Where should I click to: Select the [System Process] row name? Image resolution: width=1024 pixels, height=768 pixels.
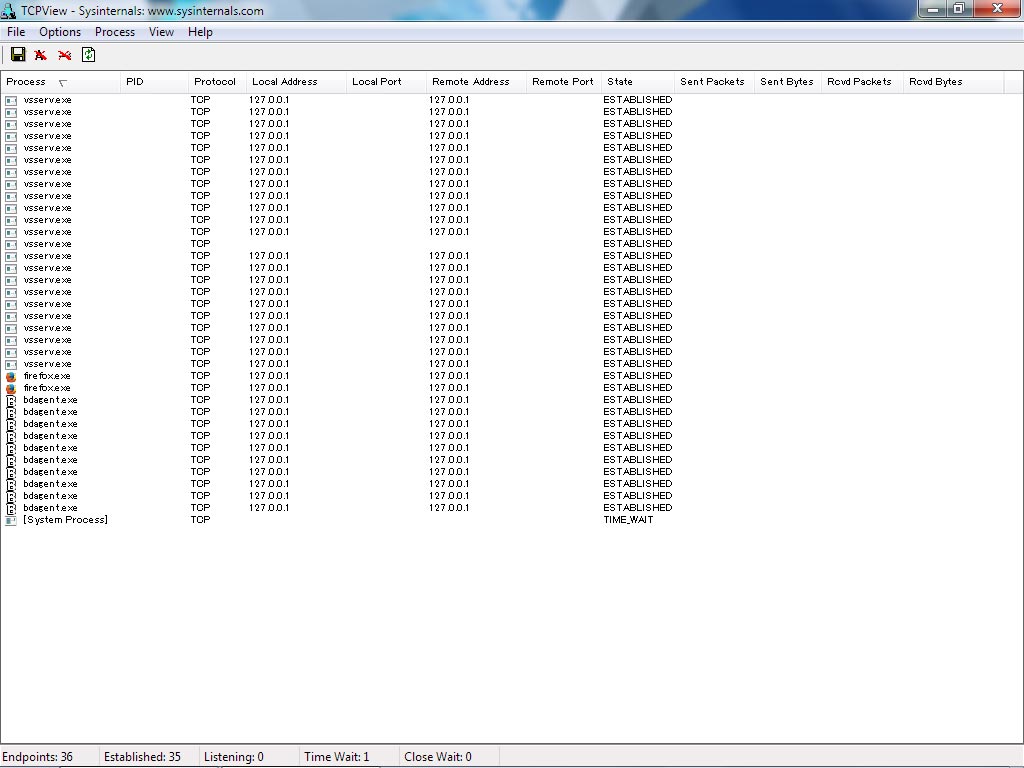(65, 520)
